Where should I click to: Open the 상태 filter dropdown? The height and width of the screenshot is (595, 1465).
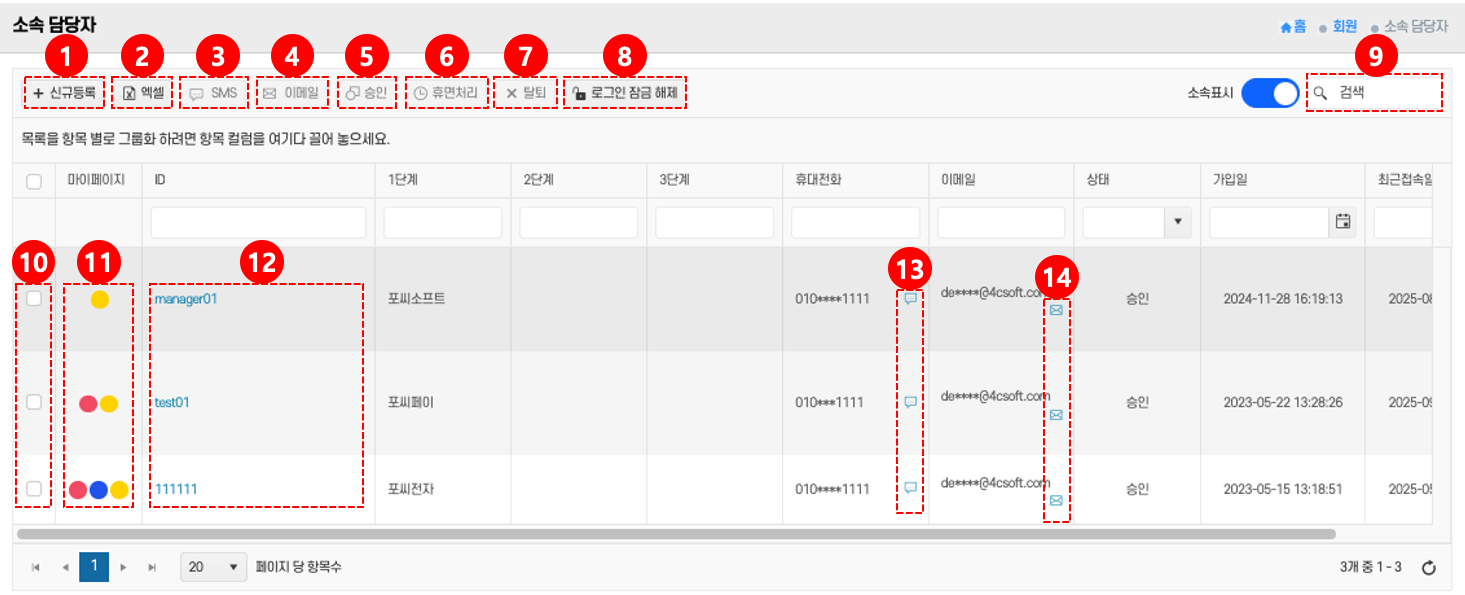[x=1177, y=222]
